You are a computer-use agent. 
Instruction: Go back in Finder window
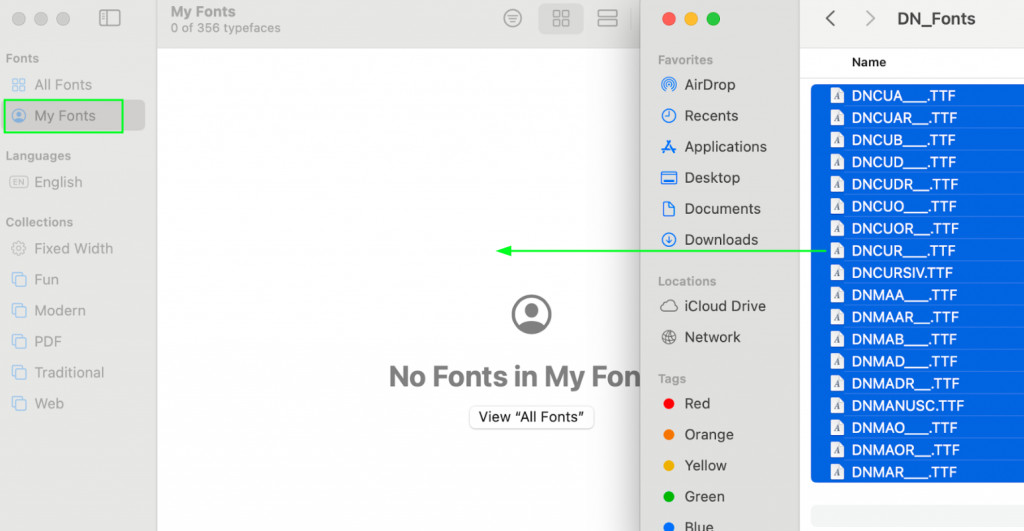click(x=830, y=19)
